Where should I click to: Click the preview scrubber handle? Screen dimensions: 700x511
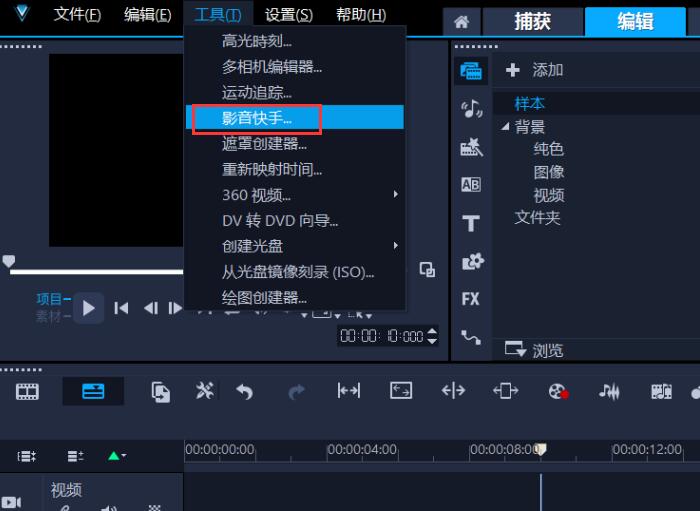point(9,261)
